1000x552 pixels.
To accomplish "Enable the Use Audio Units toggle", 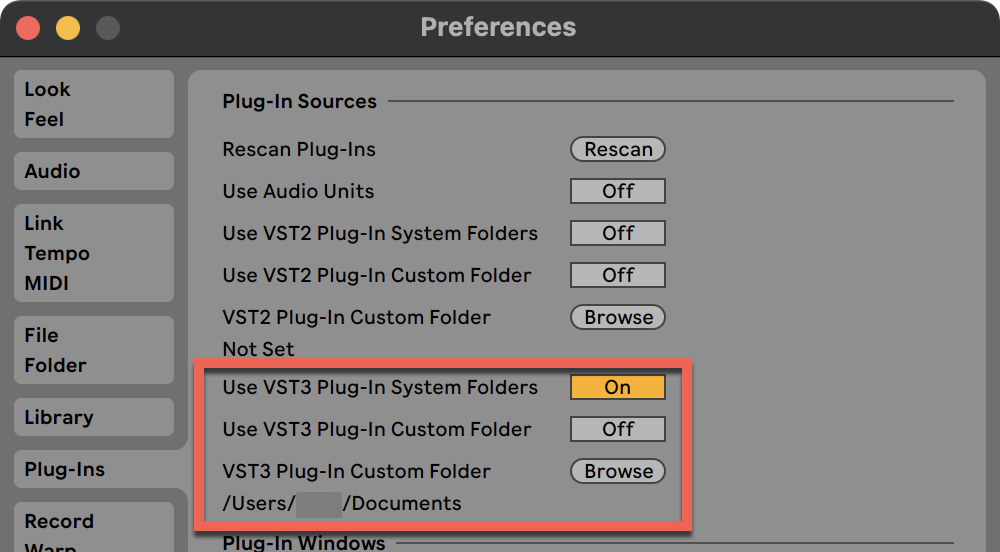I will (x=617, y=191).
